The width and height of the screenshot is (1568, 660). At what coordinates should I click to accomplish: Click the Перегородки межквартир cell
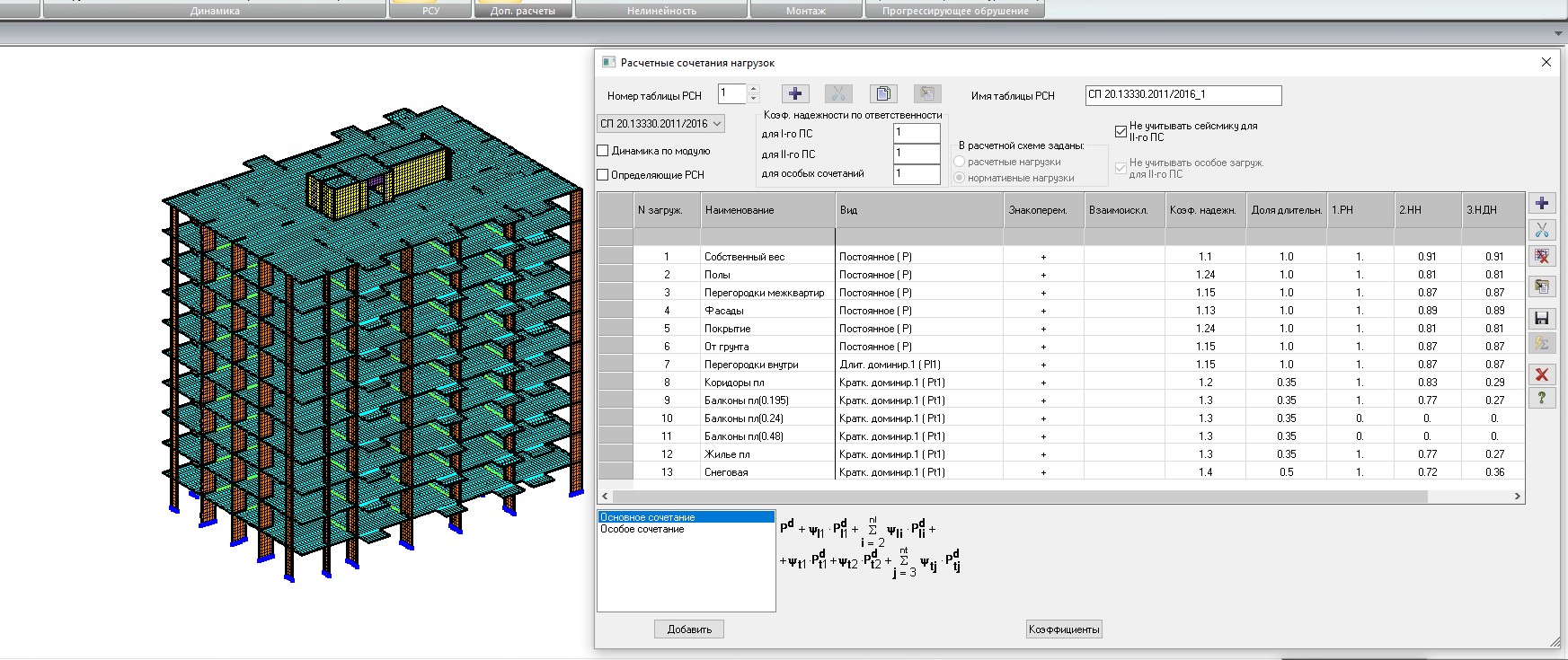click(x=767, y=293)
